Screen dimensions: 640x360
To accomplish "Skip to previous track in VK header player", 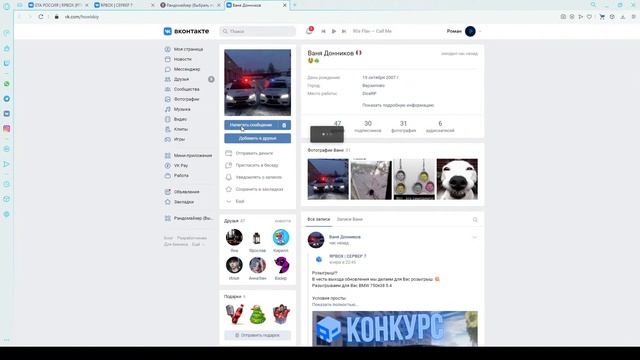I will click(x=323, y=31).
